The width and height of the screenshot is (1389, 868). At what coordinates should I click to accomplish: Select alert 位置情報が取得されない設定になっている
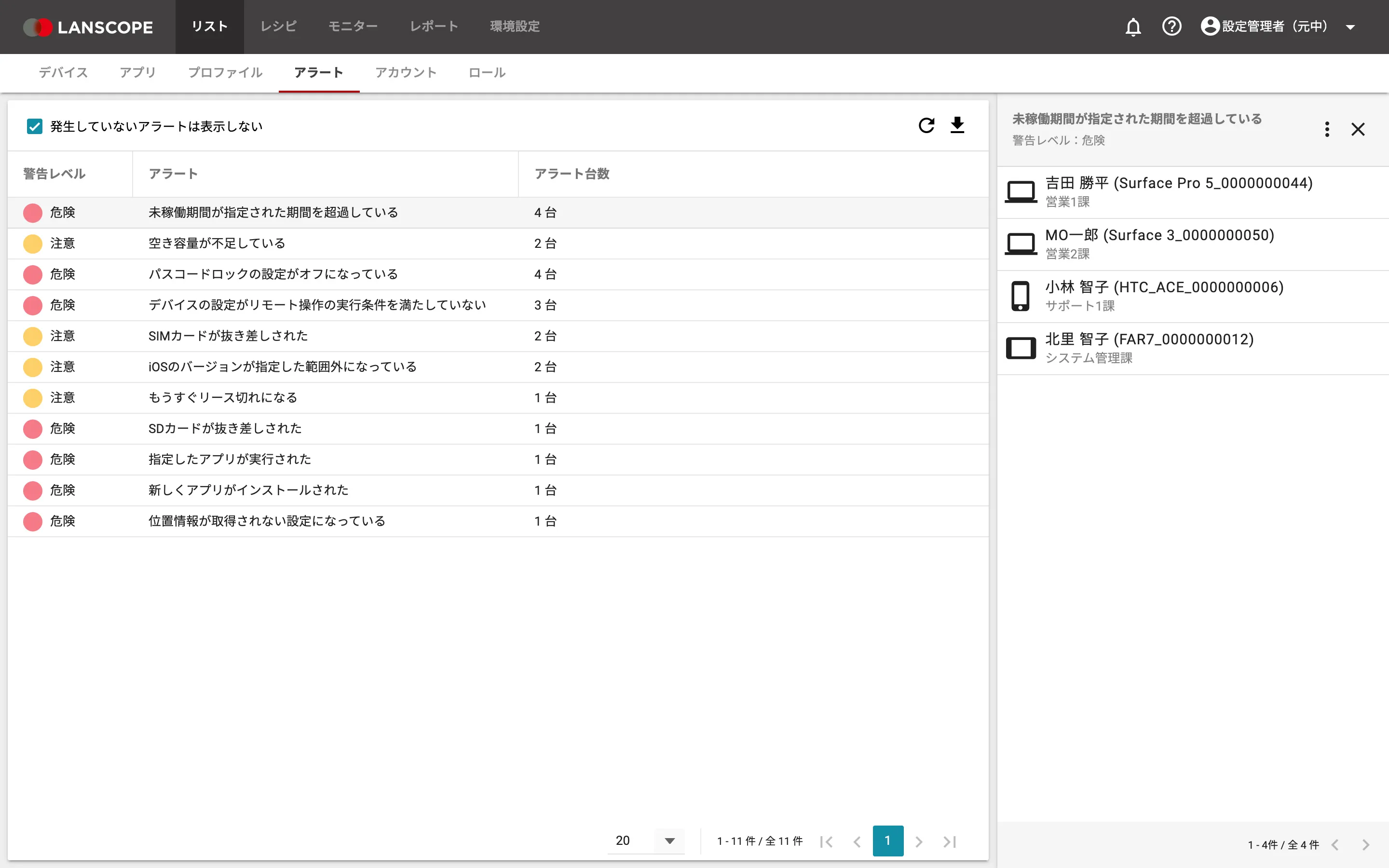(498, 521)
